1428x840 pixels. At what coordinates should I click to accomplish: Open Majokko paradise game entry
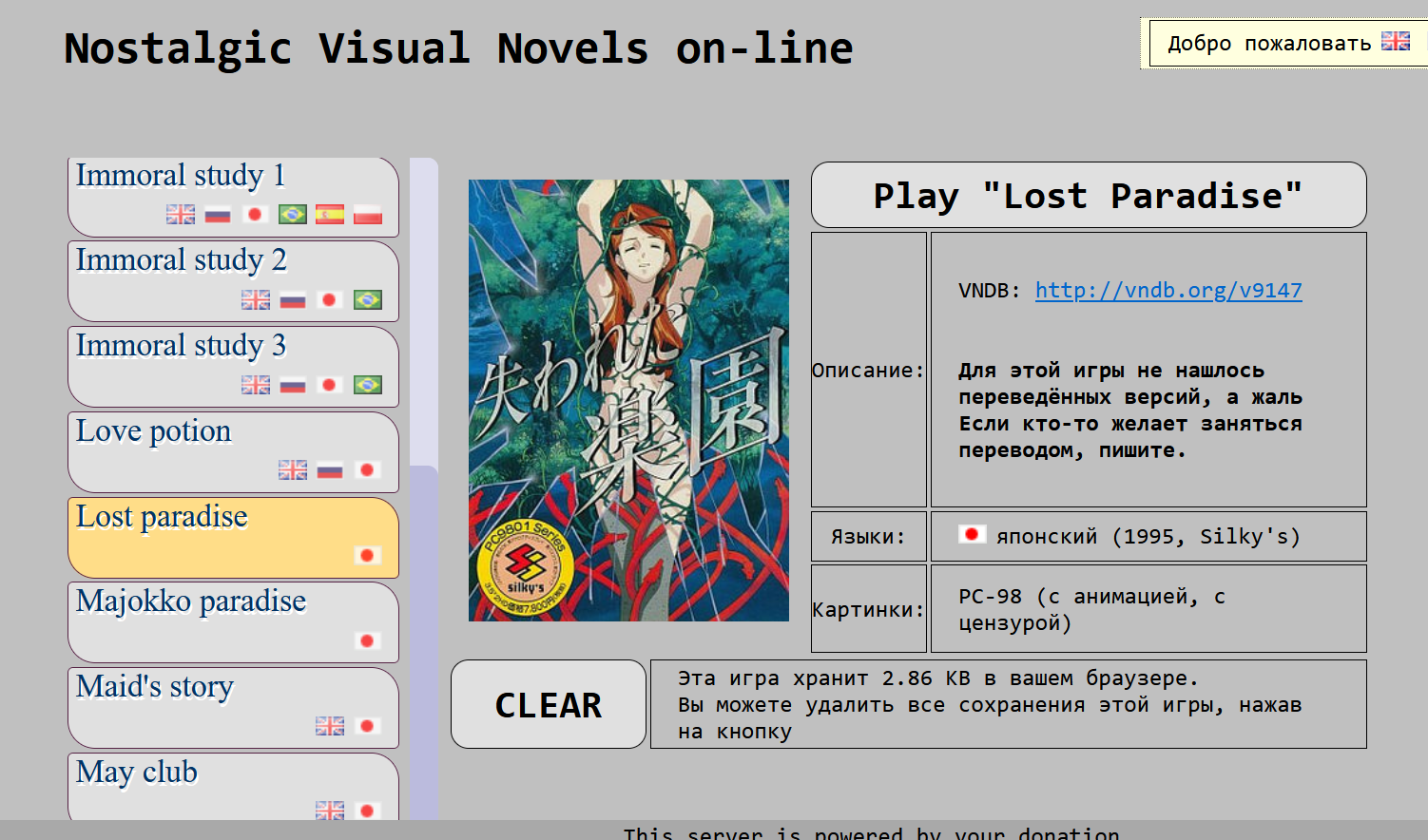(x=233, y=622)
